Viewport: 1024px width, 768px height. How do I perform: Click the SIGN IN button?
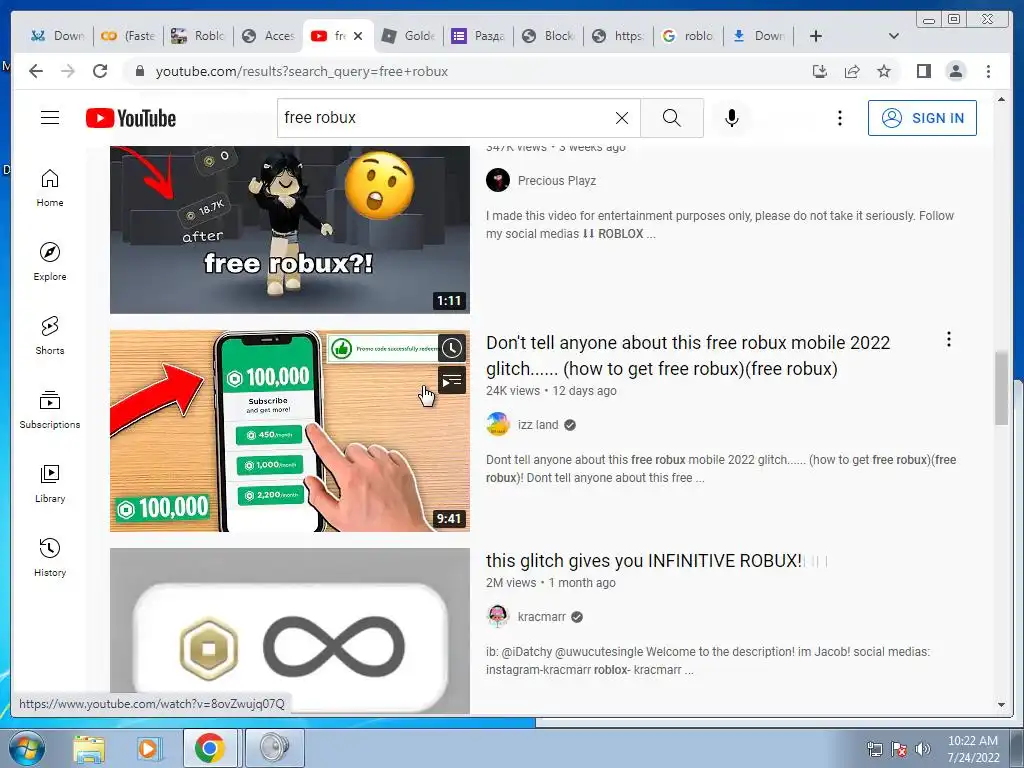pos(922,118)
